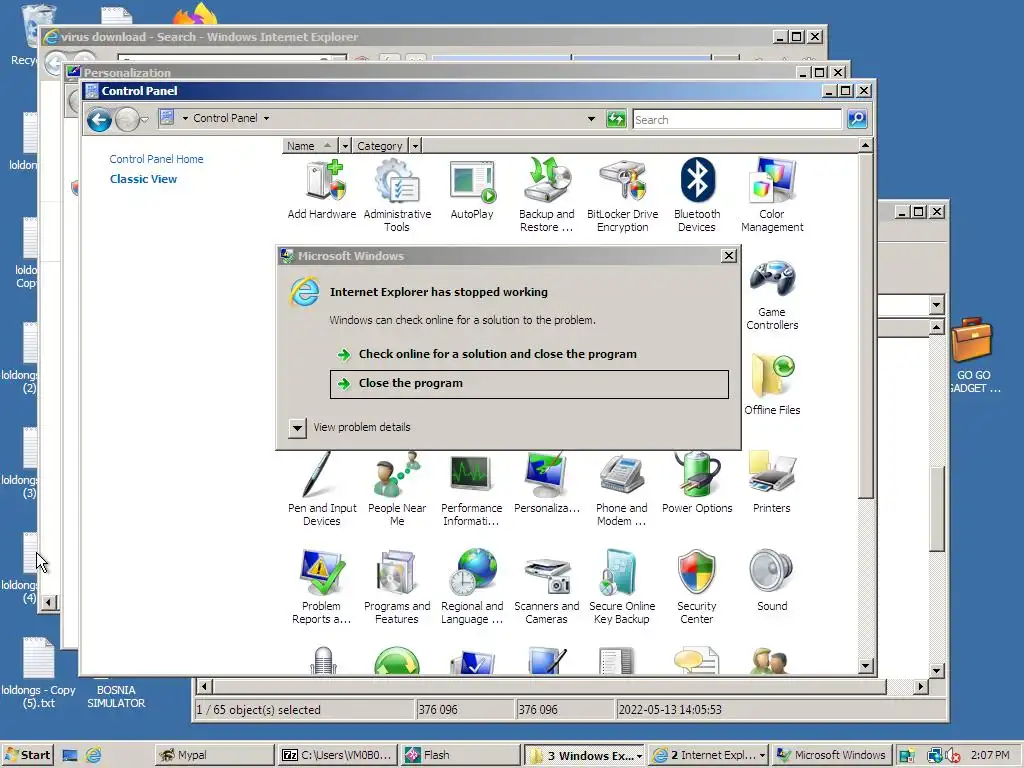Open Bluetooth Devices
The image size is (1024, 768).
[697, 195]
